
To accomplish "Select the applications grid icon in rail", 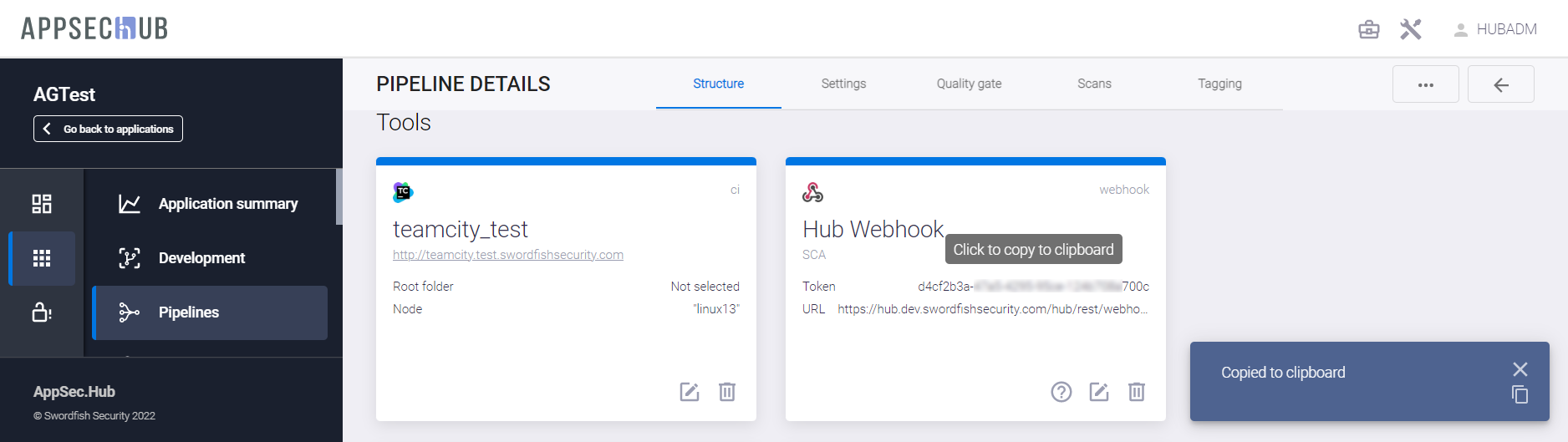I will pyautogui.click(x=42, y=258).
